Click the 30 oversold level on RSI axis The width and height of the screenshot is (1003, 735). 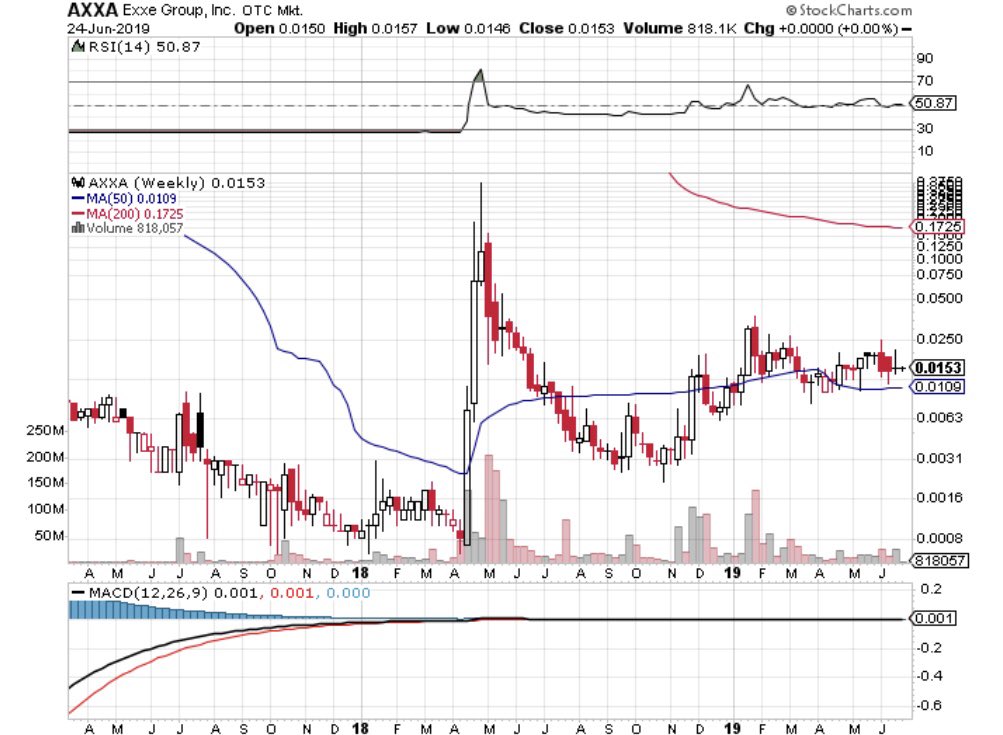[925, 129]
